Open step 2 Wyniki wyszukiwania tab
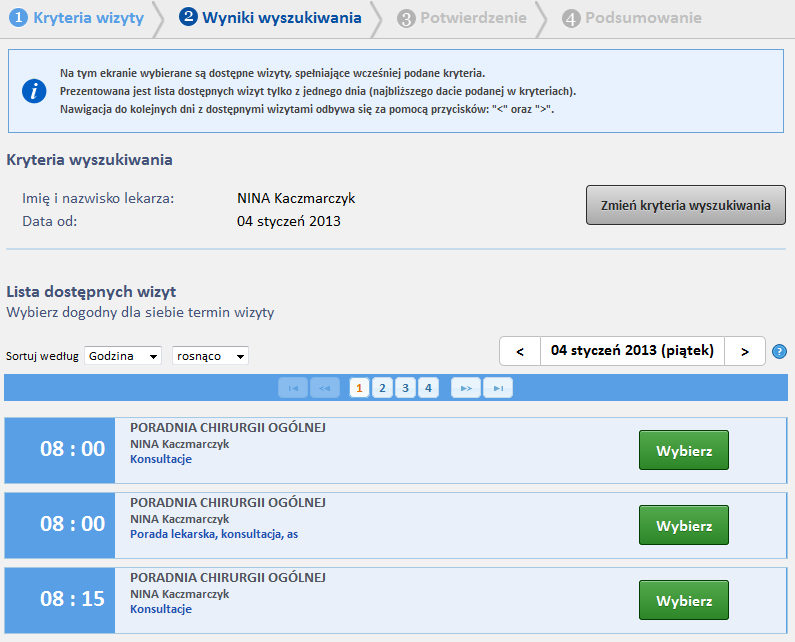 click(x=270, y=18)
